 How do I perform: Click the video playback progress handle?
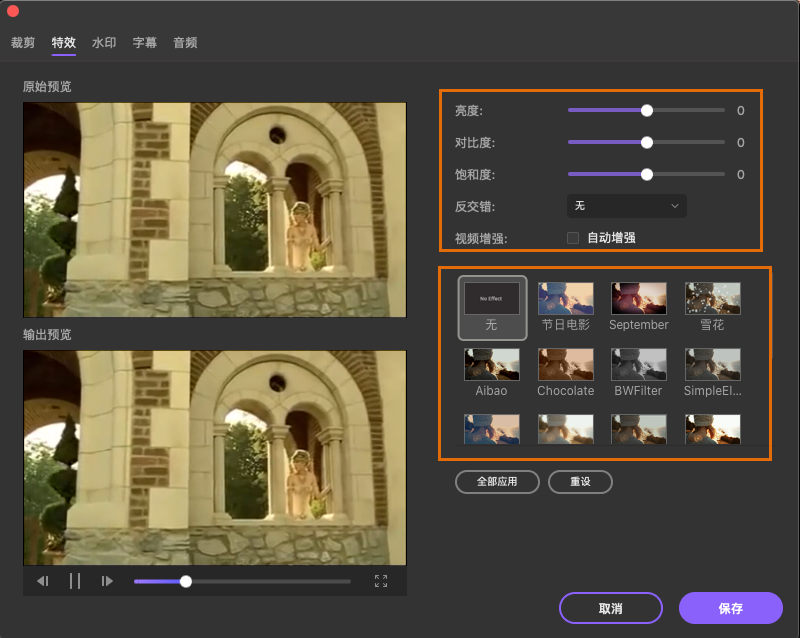click(x=186, y=581)
